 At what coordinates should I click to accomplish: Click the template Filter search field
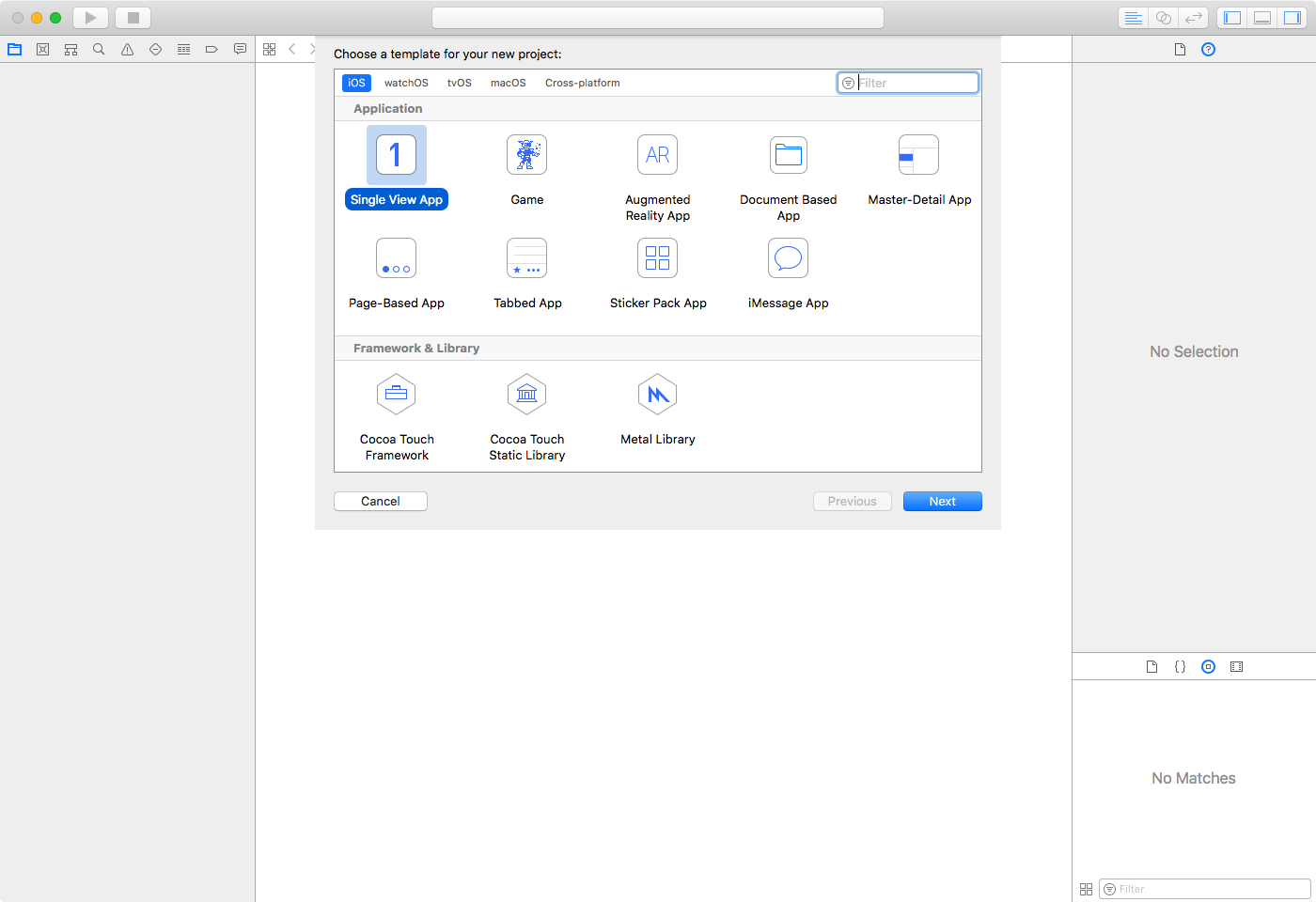tap(908, 83)
